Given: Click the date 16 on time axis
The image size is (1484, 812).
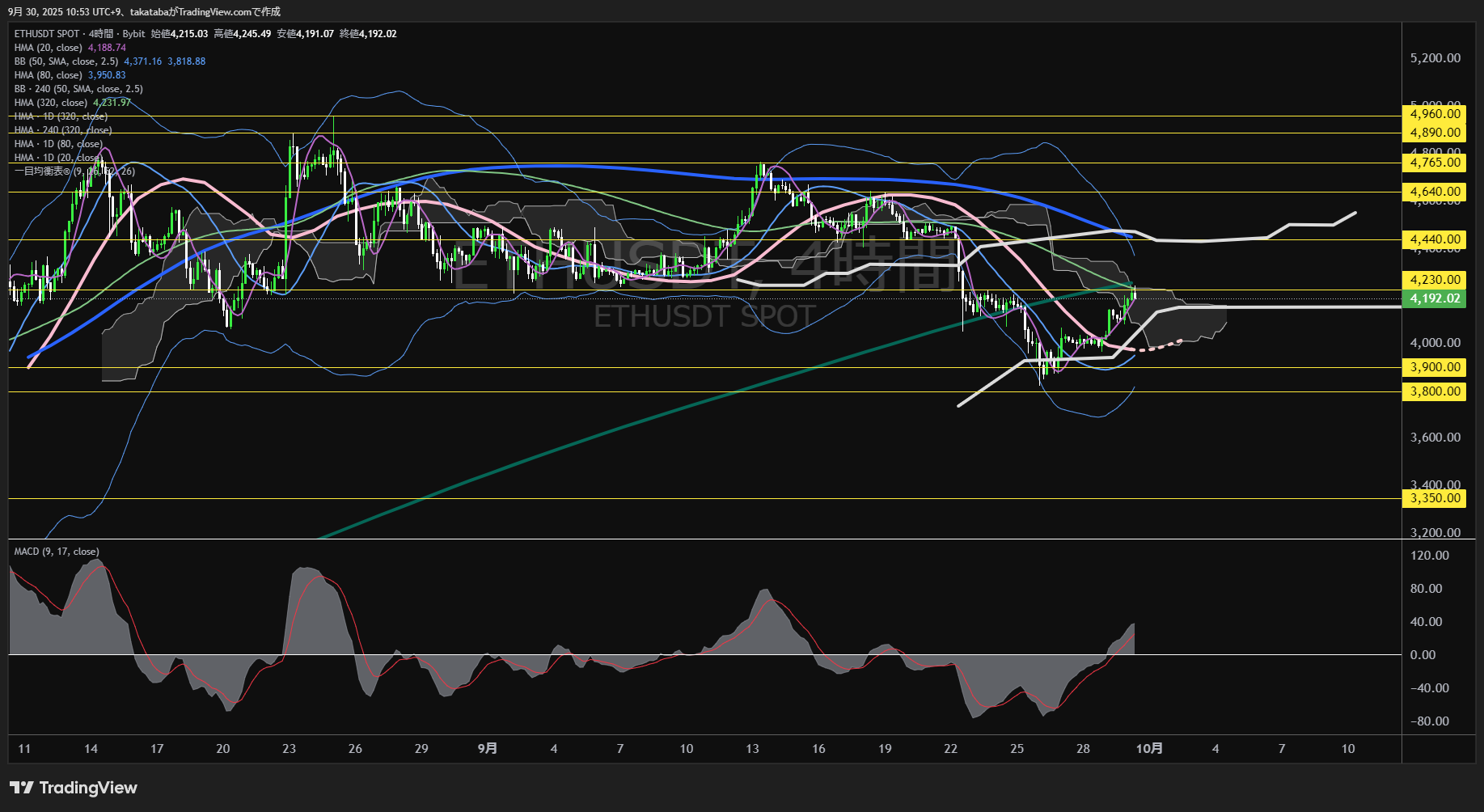Looking at the screenshot, I should 818,749.
